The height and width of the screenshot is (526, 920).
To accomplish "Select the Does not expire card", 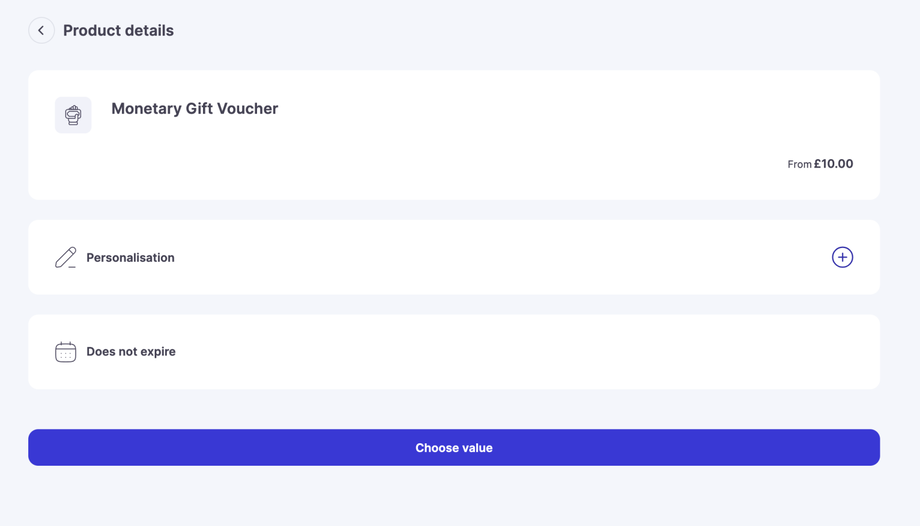I will click(x=454, y=352).
